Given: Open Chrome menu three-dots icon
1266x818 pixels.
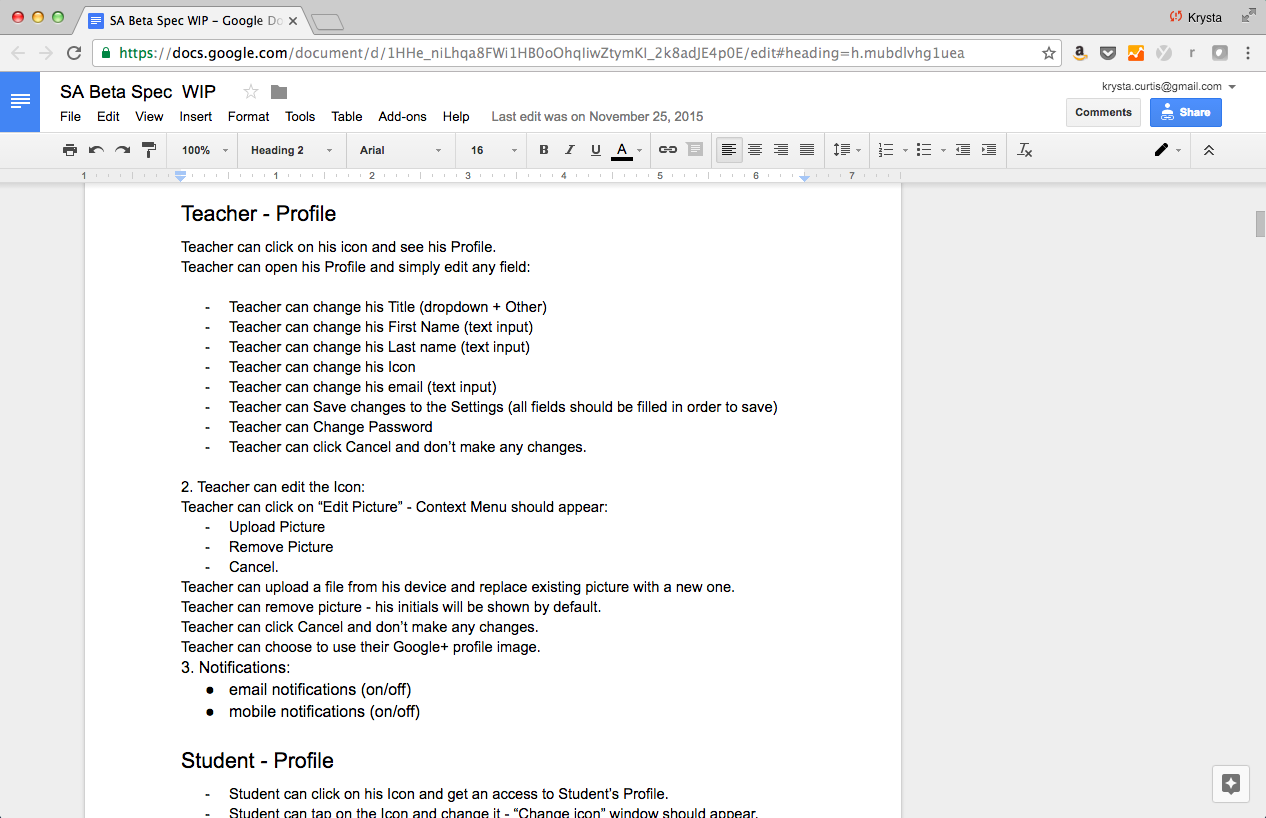Looking at the screenshot, I should tap(1248, 53).
